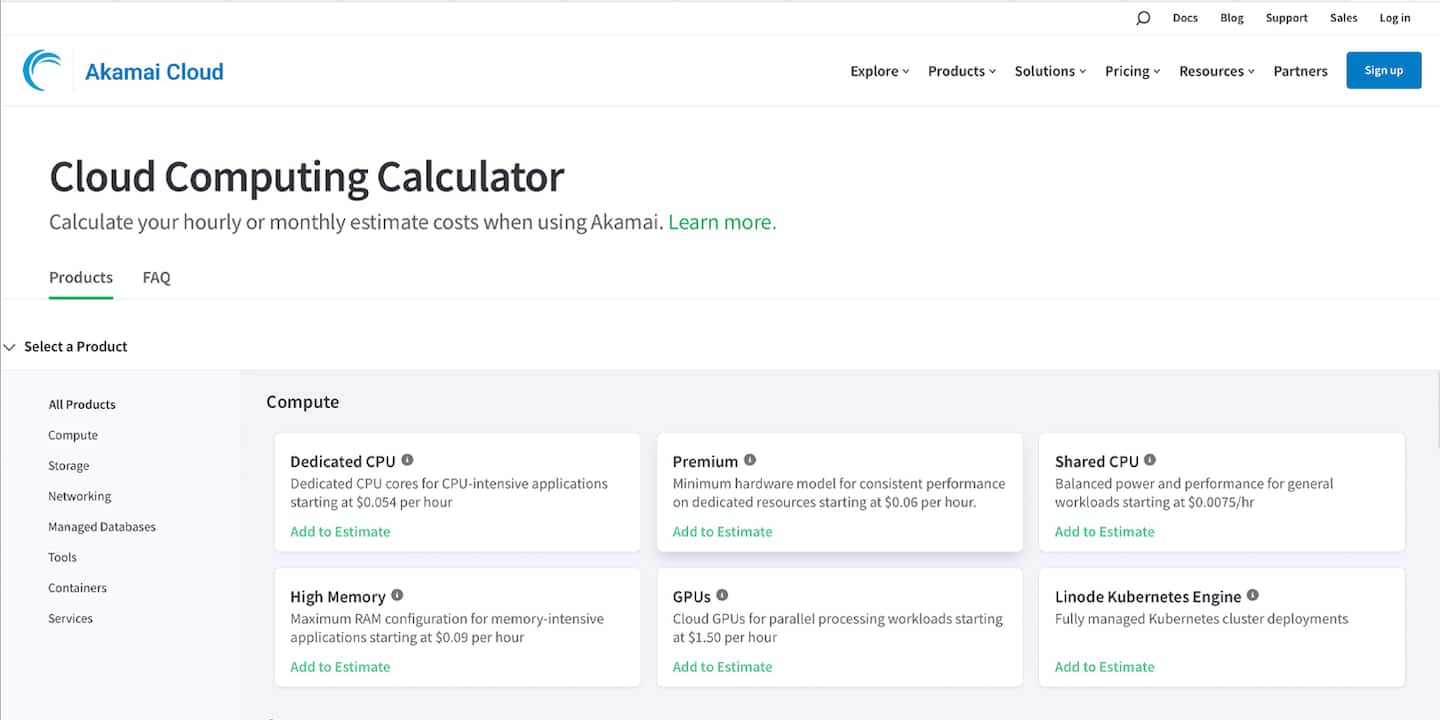Switch to the FAQ tab
Image resolution: width=1440 pixels, height=720 pixels.
pyautogui.click(x=156, y=278)
